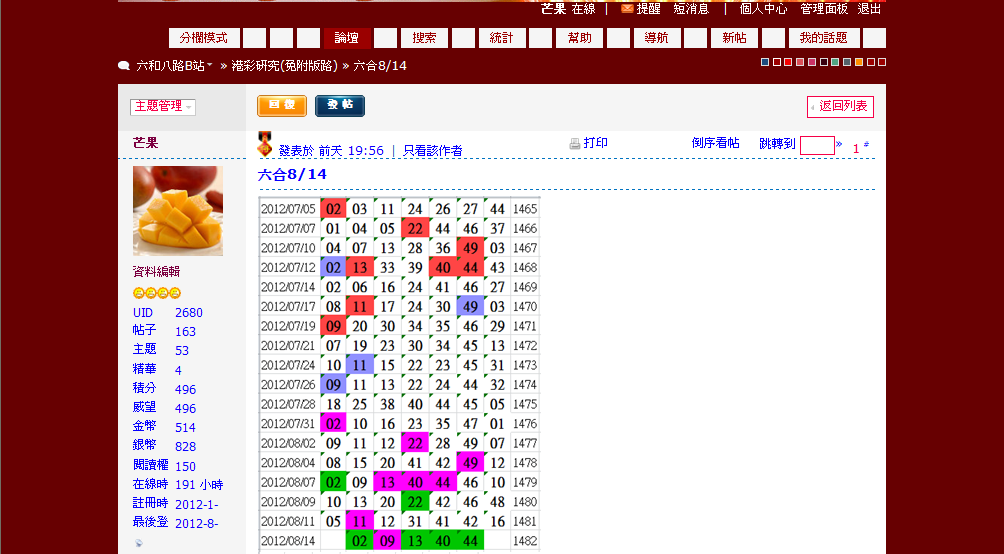Click the 只看該作者 link
Screen dimensions: 1004x554
pos(433,151)
